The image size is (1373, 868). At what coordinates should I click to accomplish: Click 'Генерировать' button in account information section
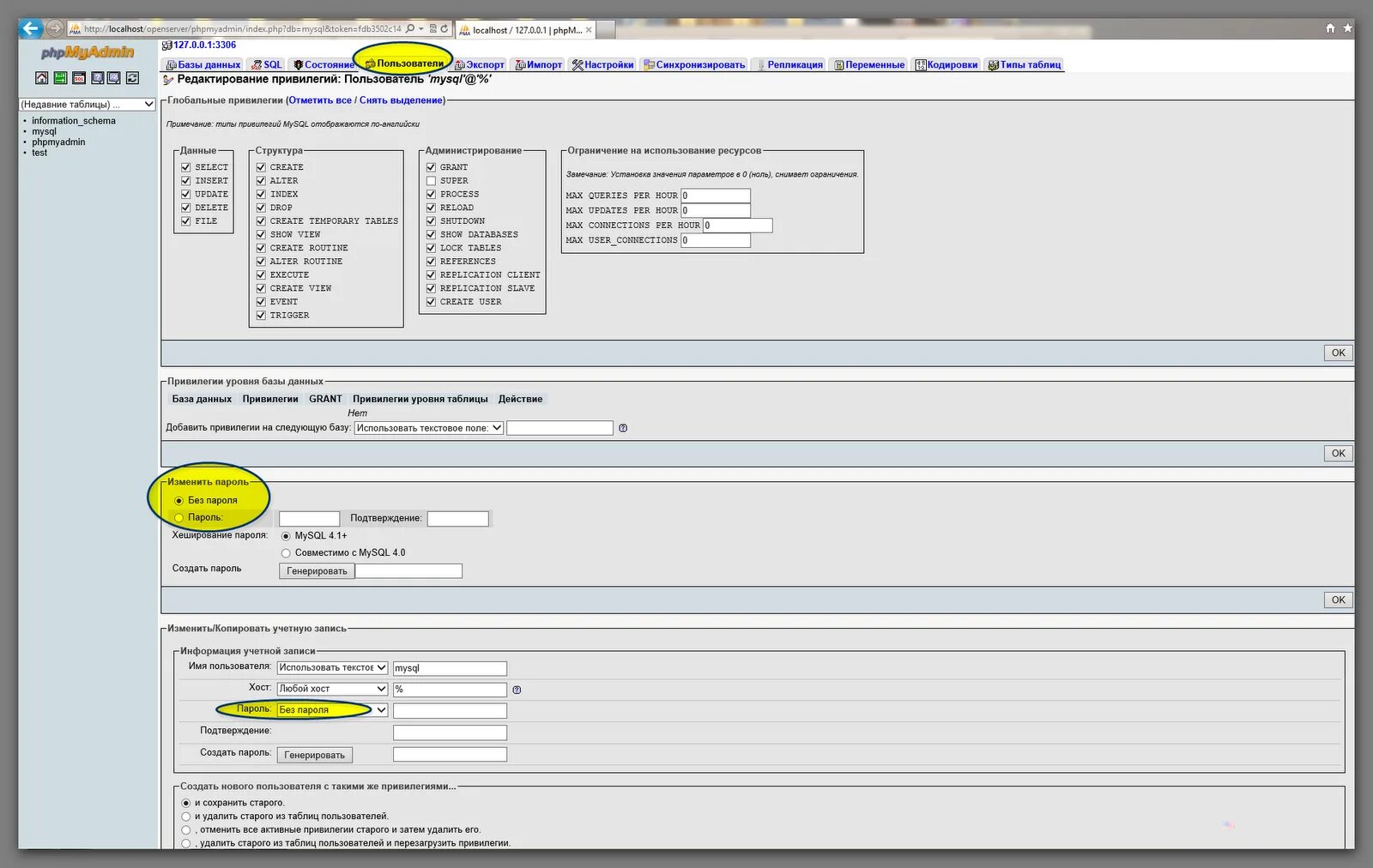(x=315, y=756)
